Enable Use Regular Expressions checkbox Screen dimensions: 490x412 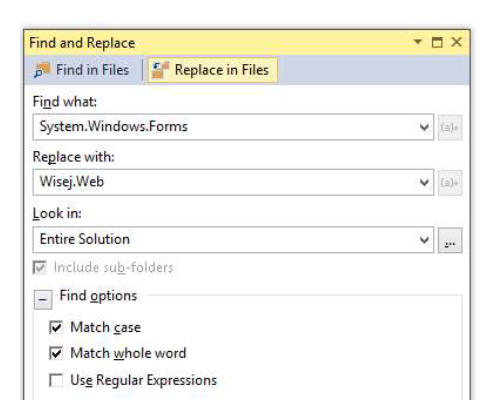click(56, 380)
